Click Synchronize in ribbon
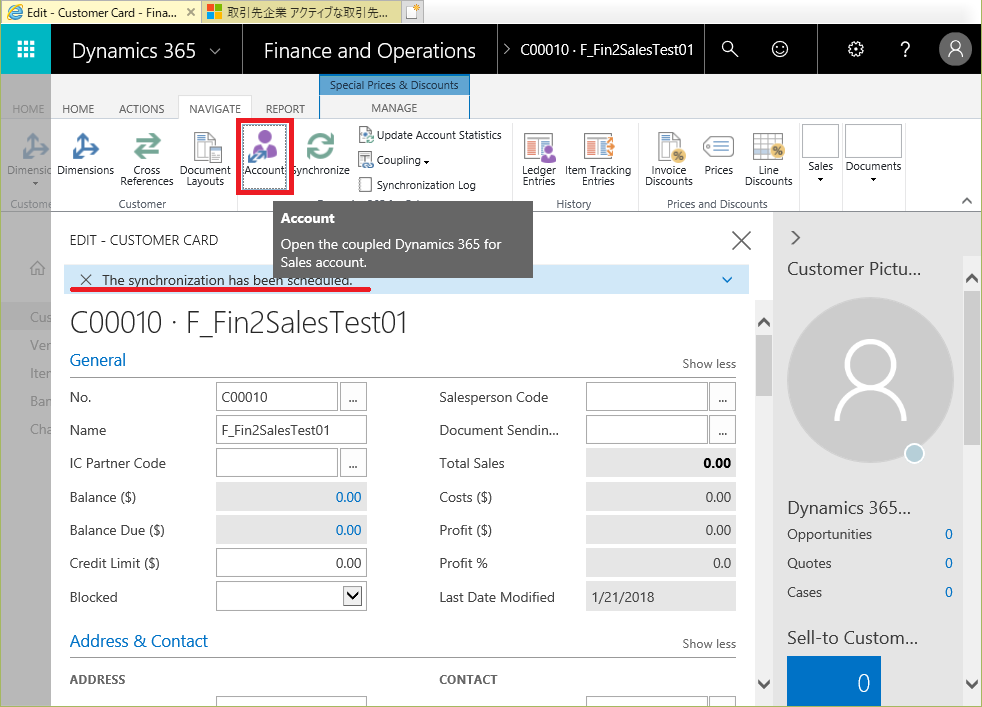Image resolution: width=982 pixels, height=707 pixels. [321, 154]
